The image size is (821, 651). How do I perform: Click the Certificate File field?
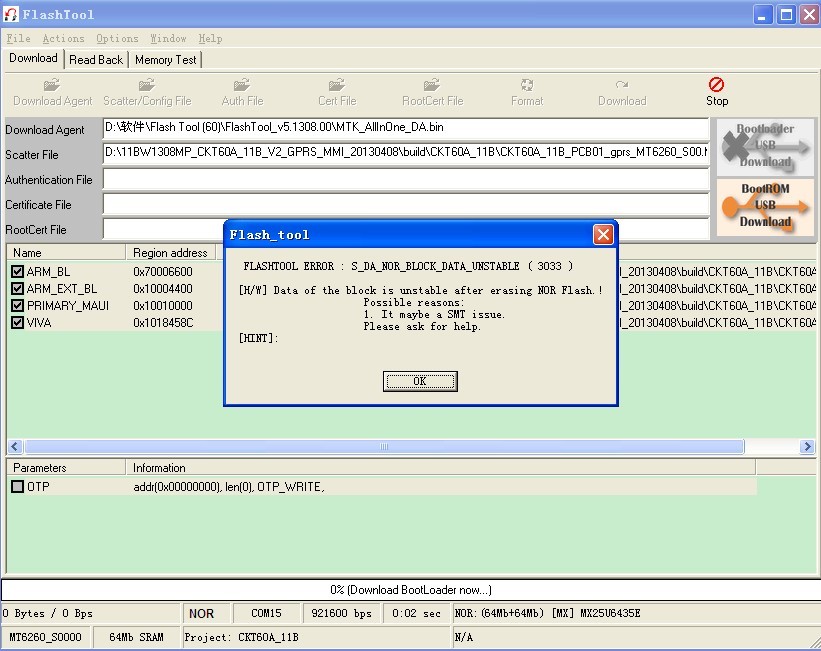click(406, 204)
